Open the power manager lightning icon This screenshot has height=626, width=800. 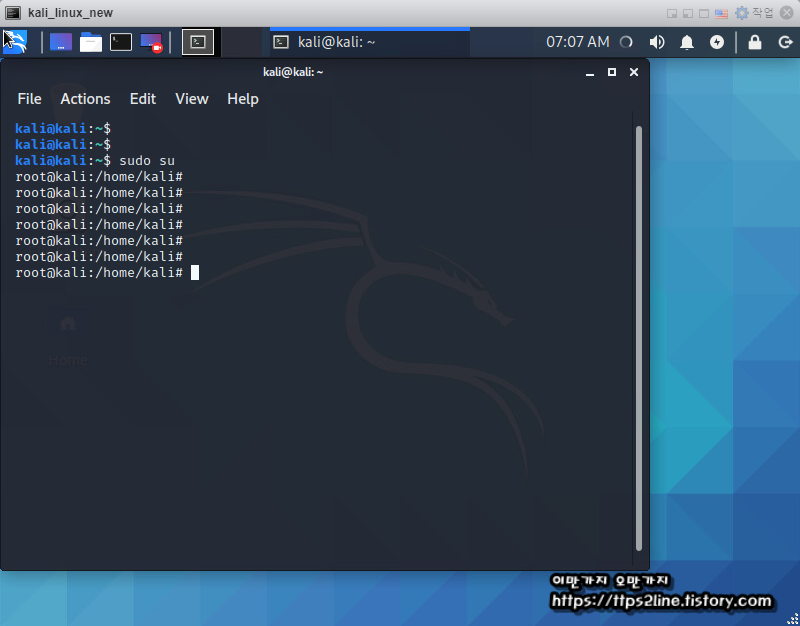point(717,42)
